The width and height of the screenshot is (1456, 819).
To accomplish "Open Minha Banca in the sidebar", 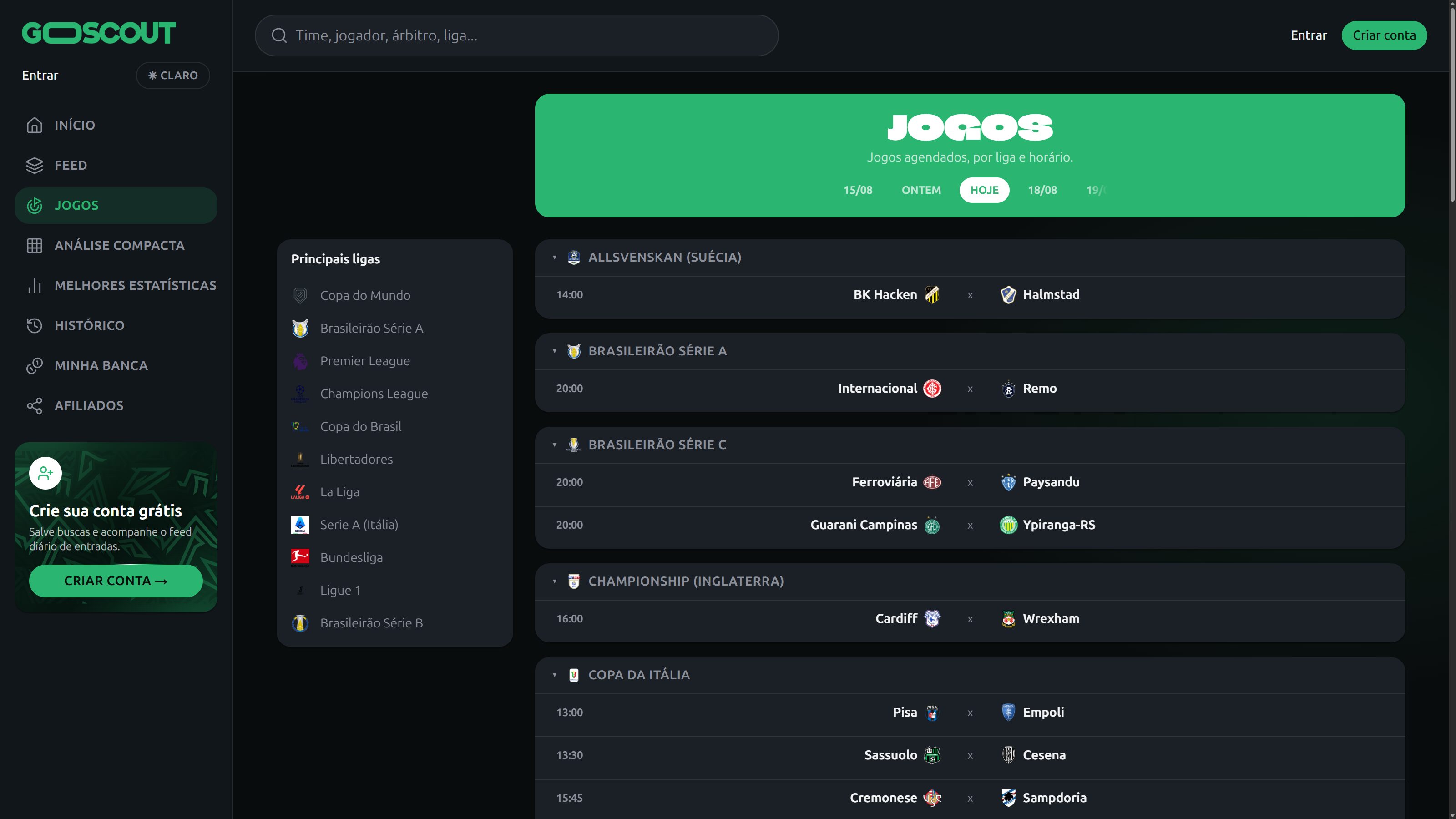I will [x=116, y=366].
